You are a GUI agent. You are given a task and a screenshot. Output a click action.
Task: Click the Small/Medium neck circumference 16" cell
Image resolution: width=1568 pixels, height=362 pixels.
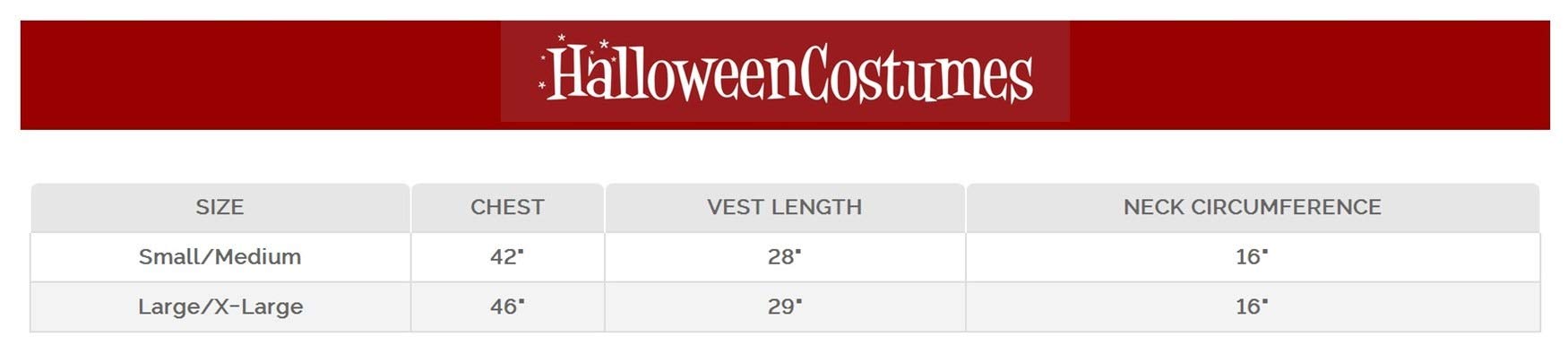[1252, 257]
